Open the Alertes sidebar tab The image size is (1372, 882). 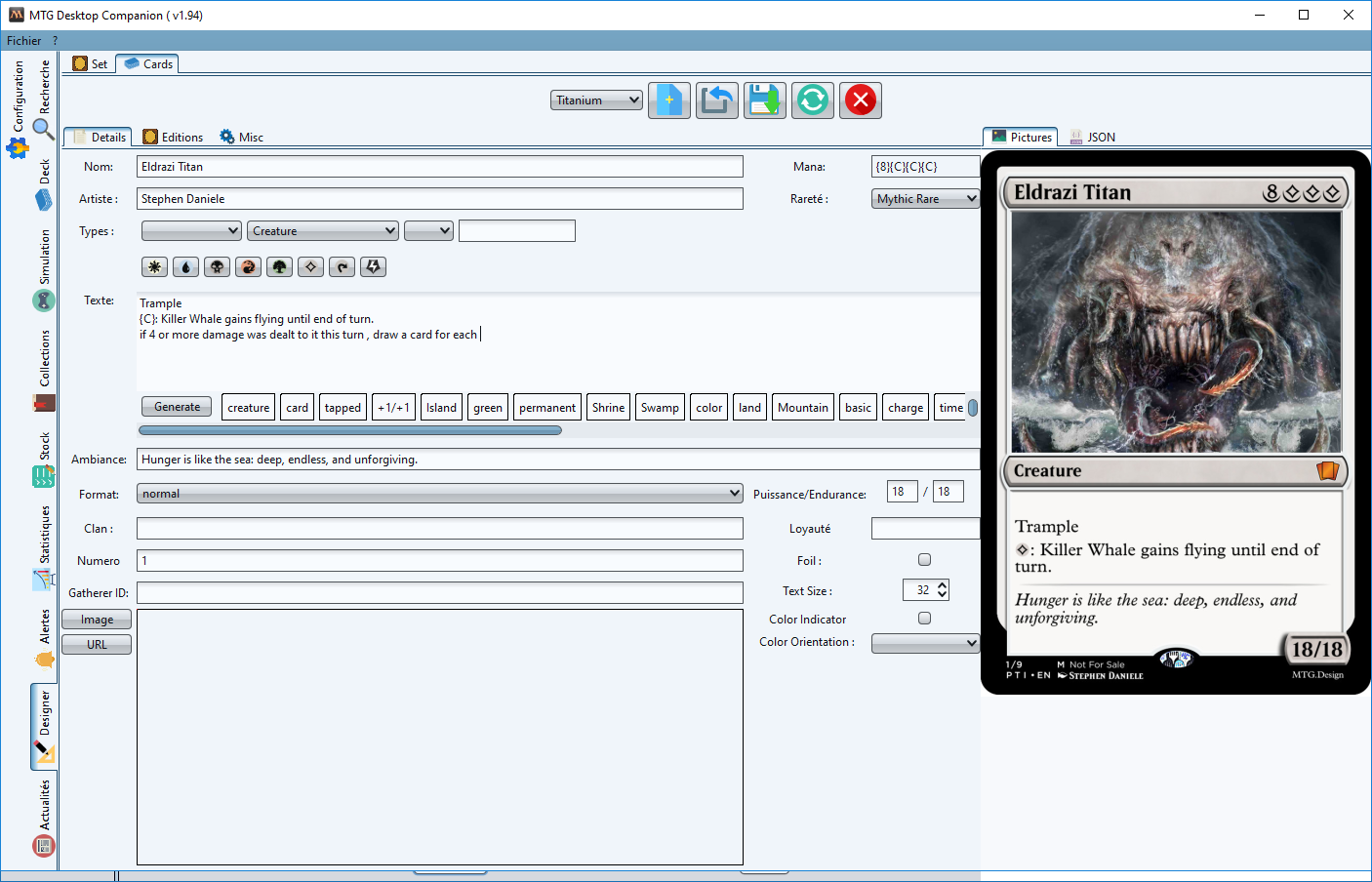click(x=44, y=639)
